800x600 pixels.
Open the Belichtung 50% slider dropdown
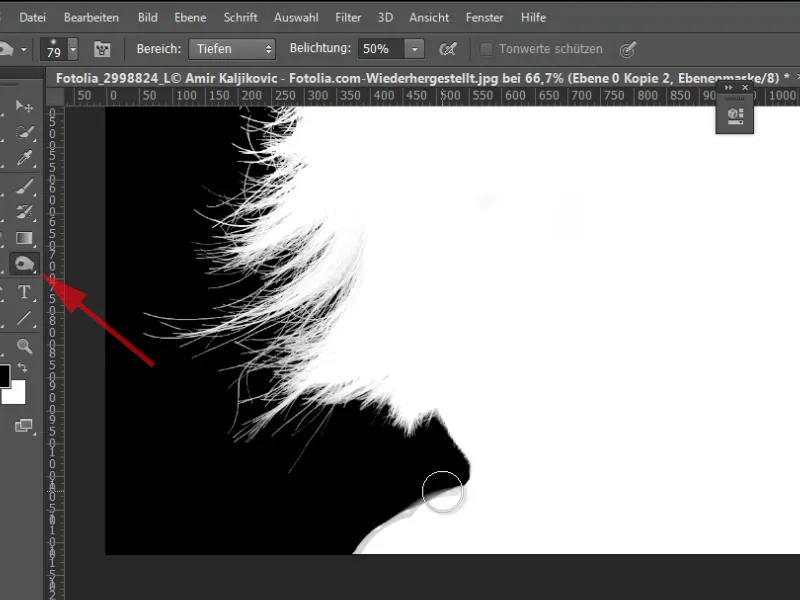(x=415, y=49)
